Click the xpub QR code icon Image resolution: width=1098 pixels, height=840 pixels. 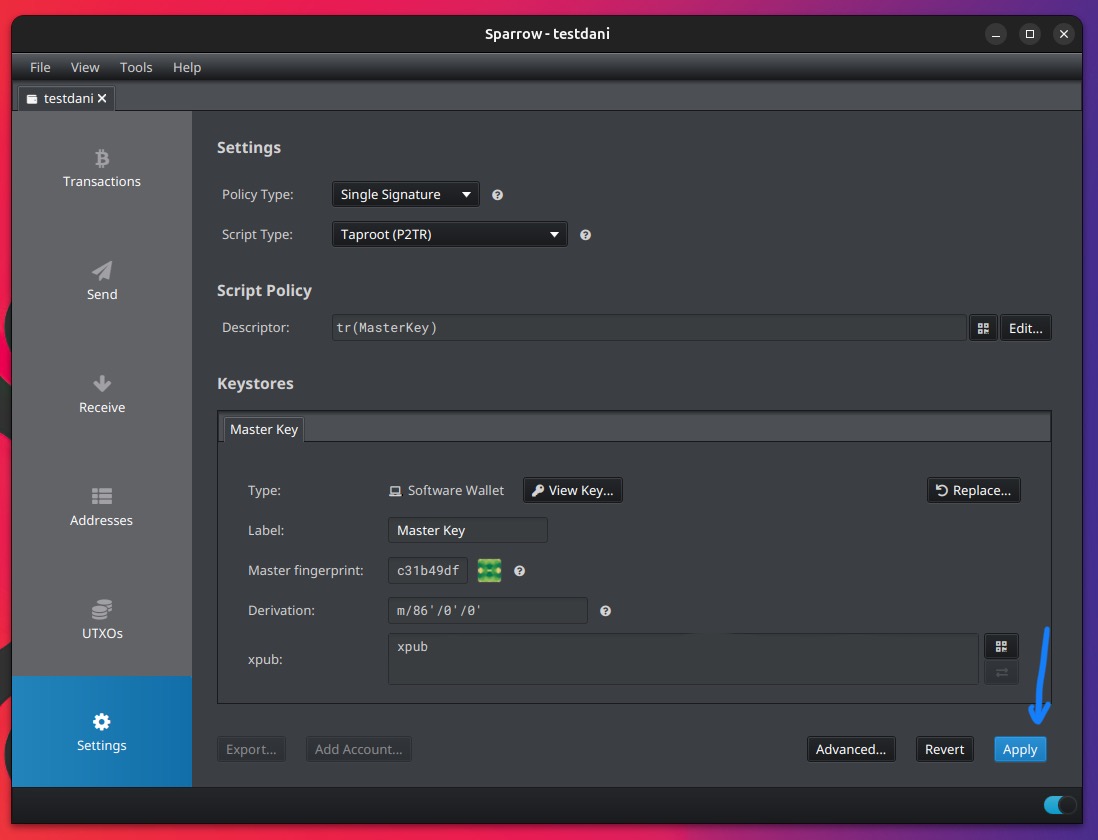coord(1001,646)
